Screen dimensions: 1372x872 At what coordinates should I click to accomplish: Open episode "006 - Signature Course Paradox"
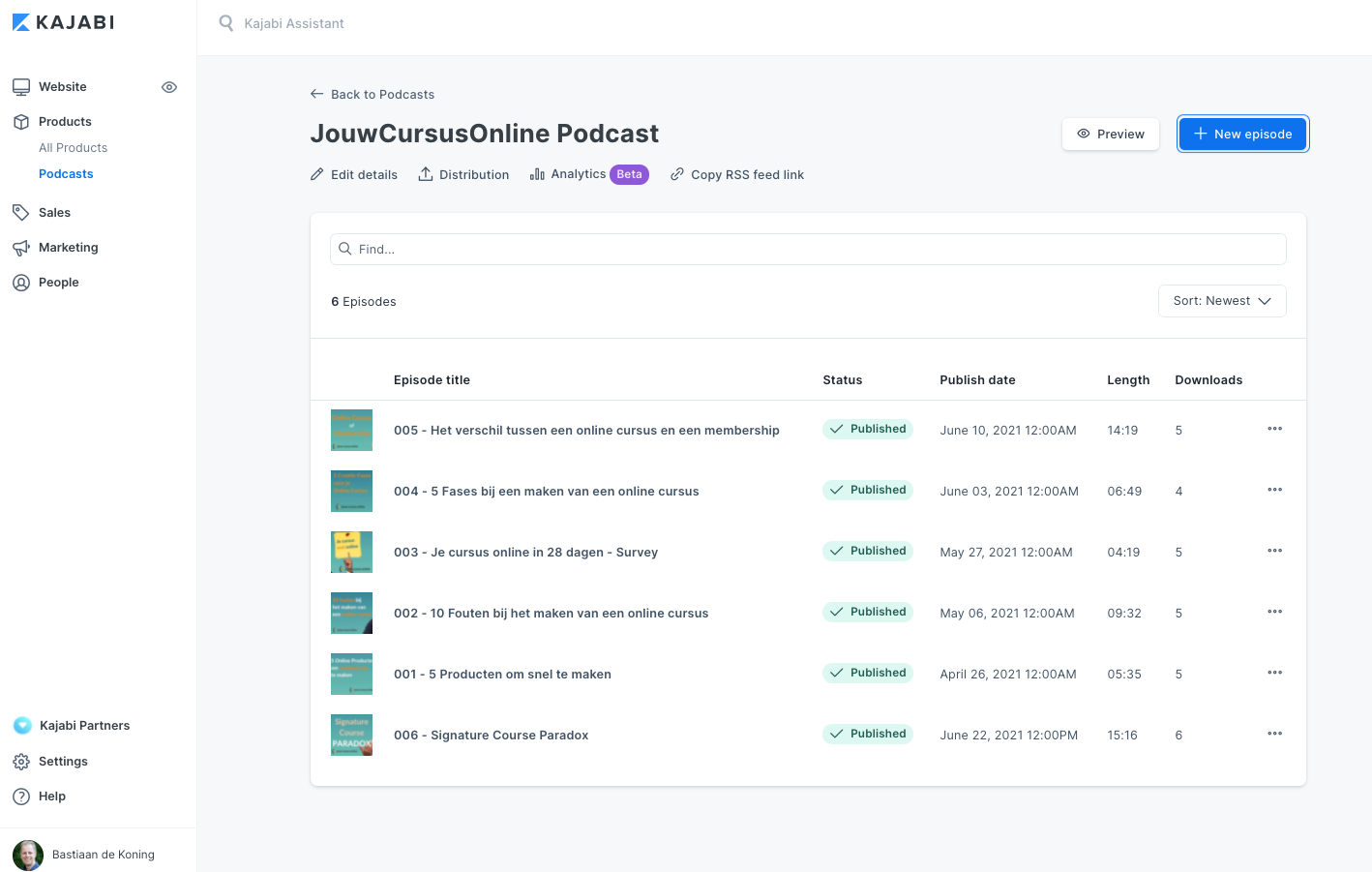(491, 735)
